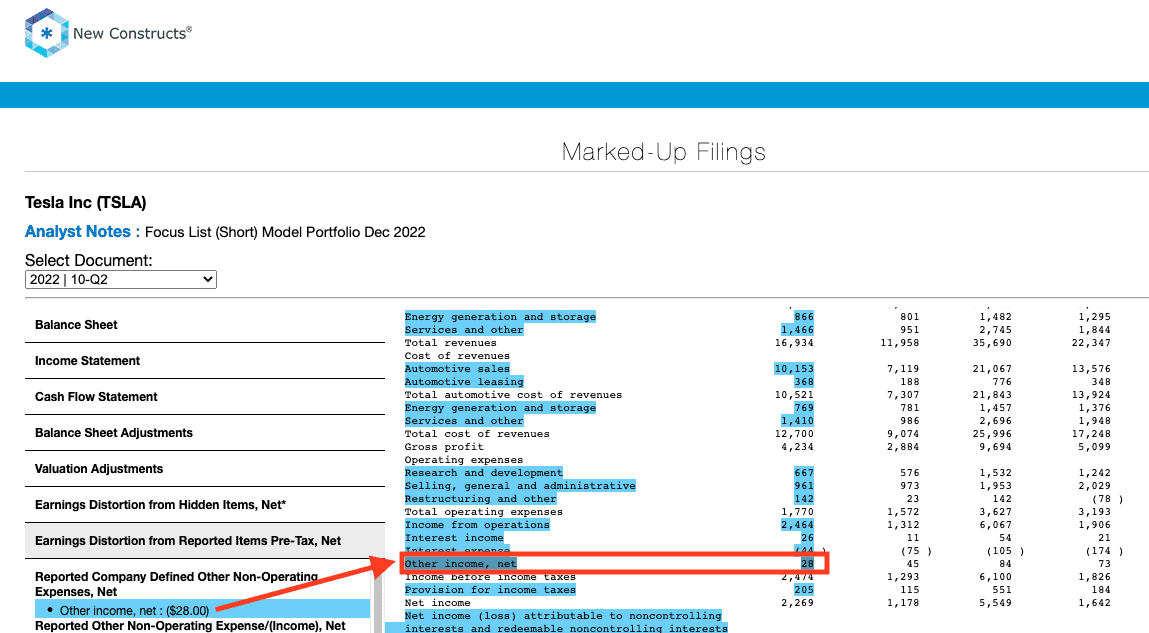Image resolution: width=1149 pixels, height=633 pixels.
Task: Click the Total automotive cost of revenues label
Action: 513,395
